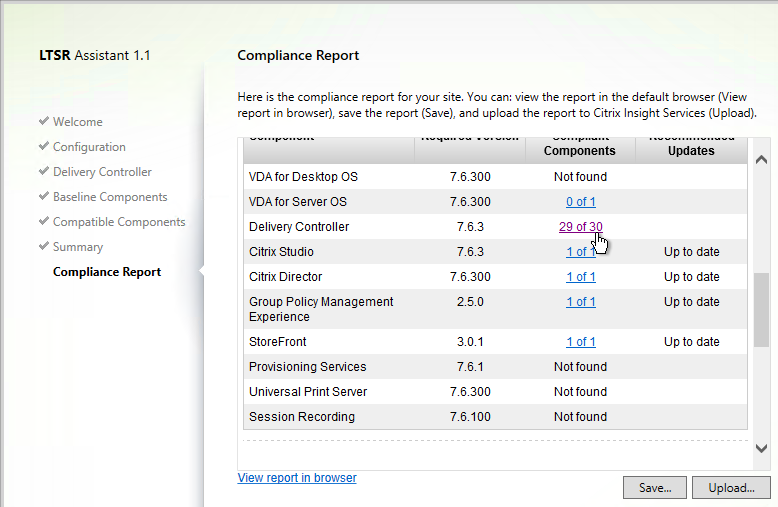Select the Compliance Report step in the sidebar
This screenshot has height=507, width=778.
click(107, 272)
